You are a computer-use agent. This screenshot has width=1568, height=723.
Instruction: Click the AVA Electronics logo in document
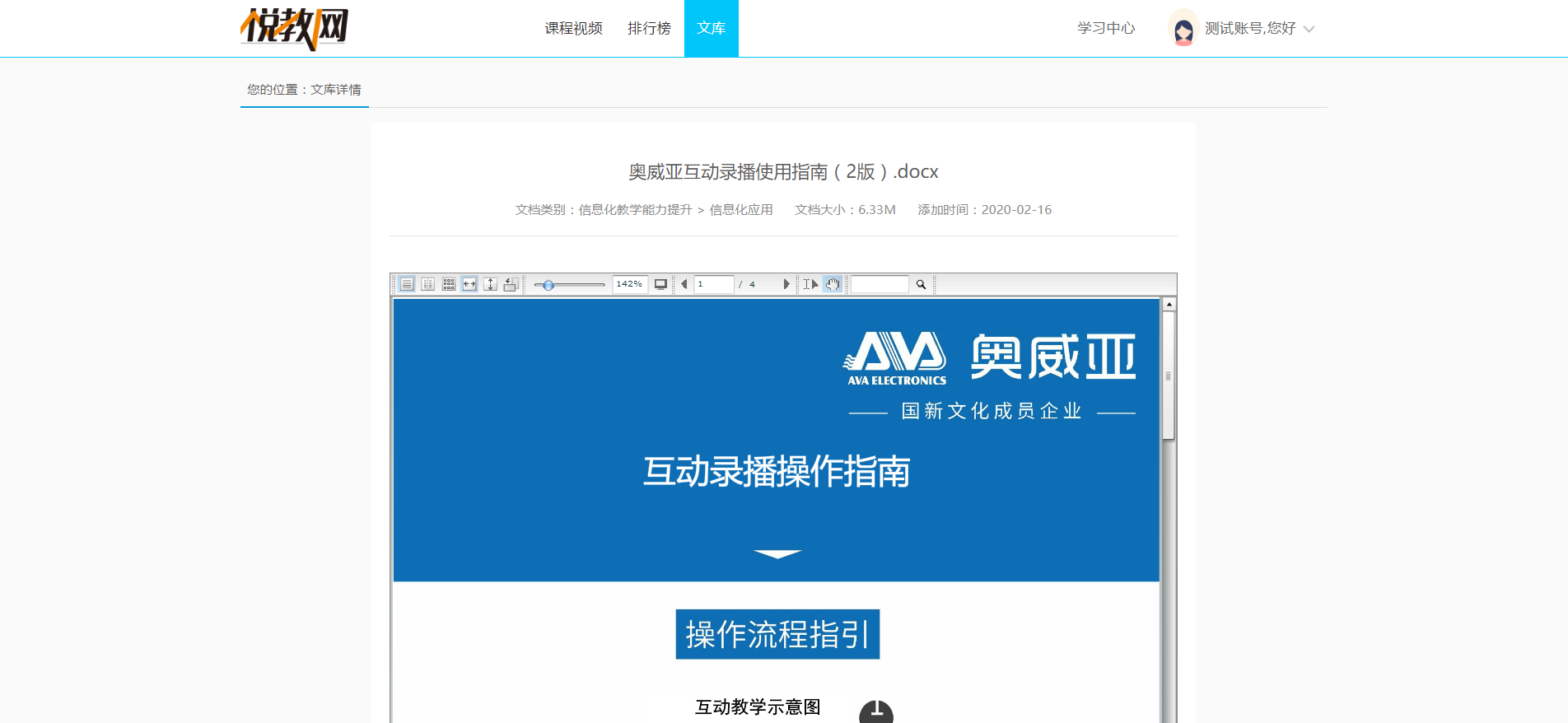[895, 358]
